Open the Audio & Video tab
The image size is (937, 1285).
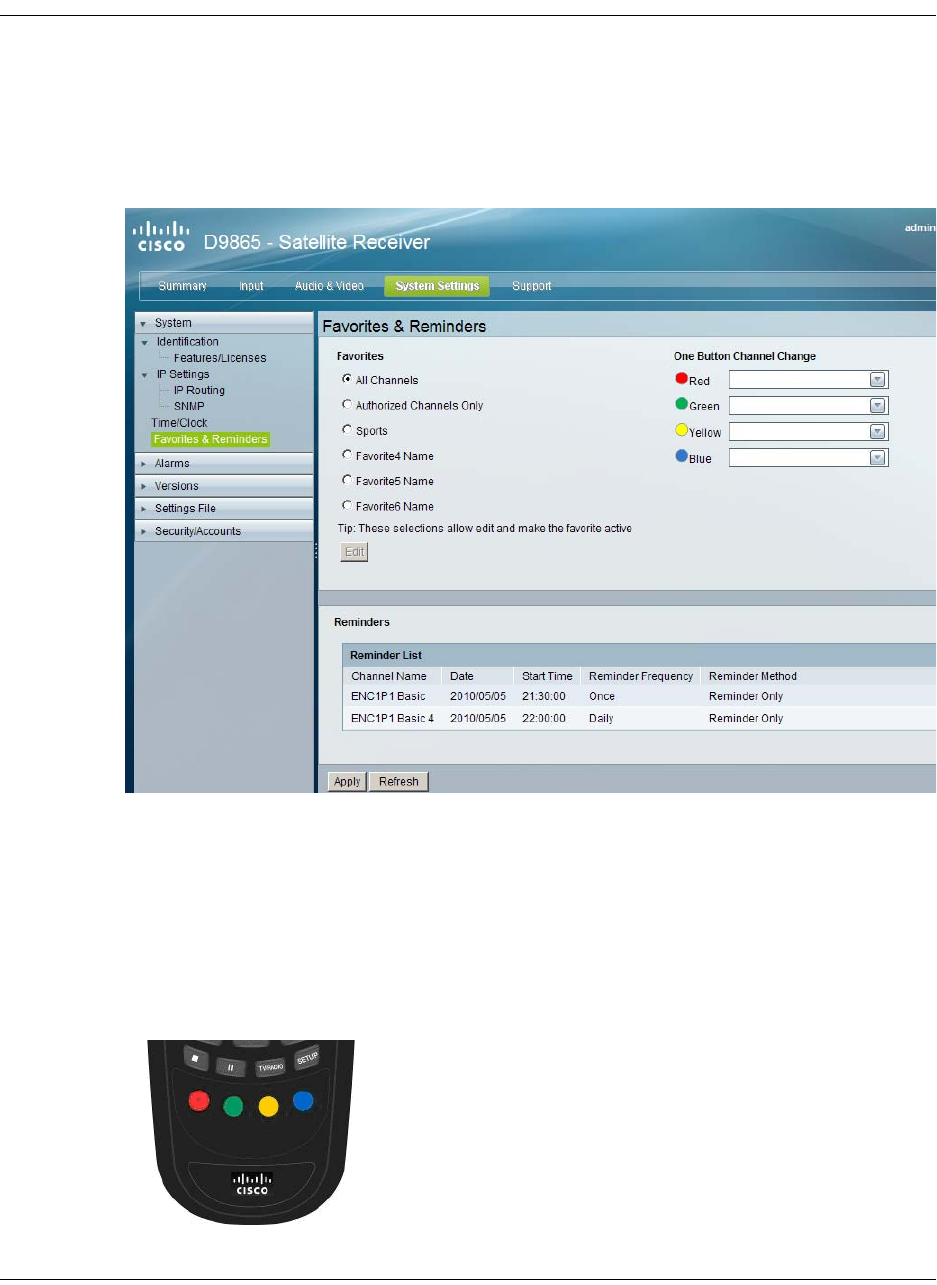tap(329, 286)
